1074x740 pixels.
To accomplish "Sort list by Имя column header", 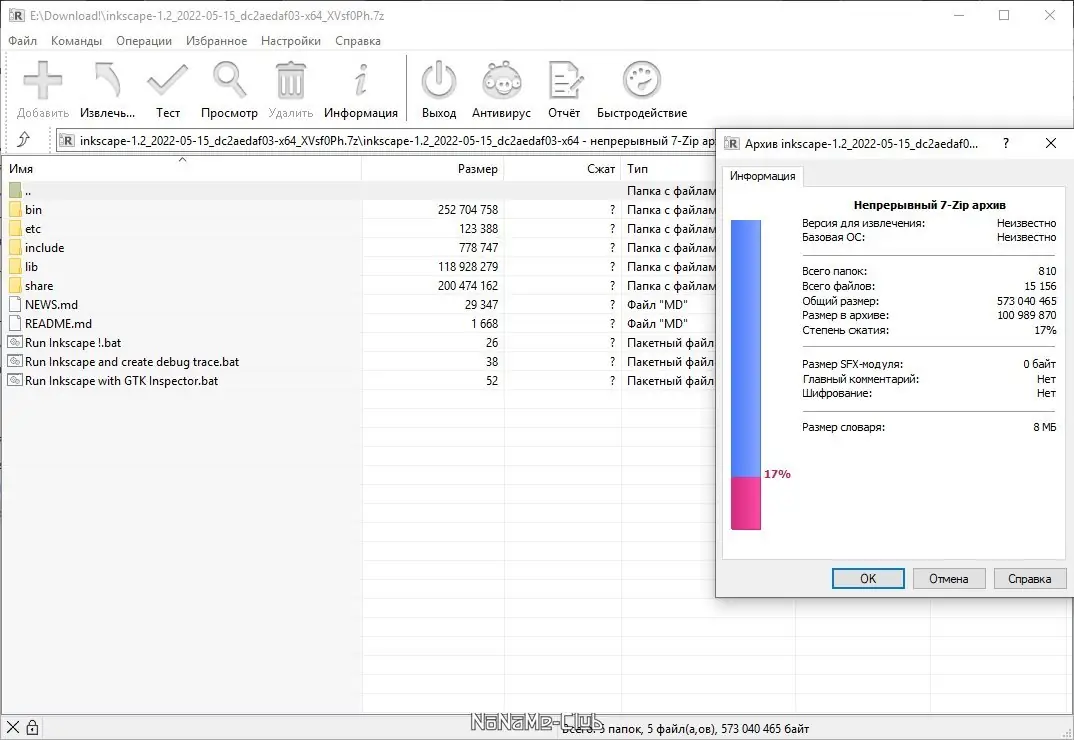I will point(182,169).
